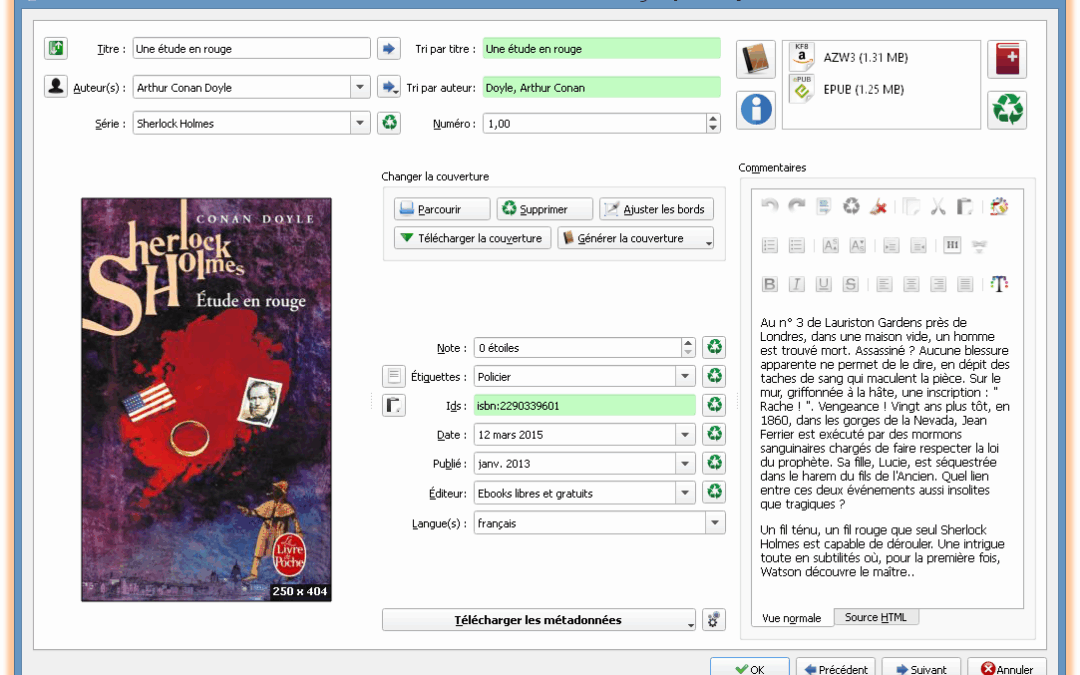Decrease indent in comments editor
The height and width of the screenshot is (675, 1080).
918,245
